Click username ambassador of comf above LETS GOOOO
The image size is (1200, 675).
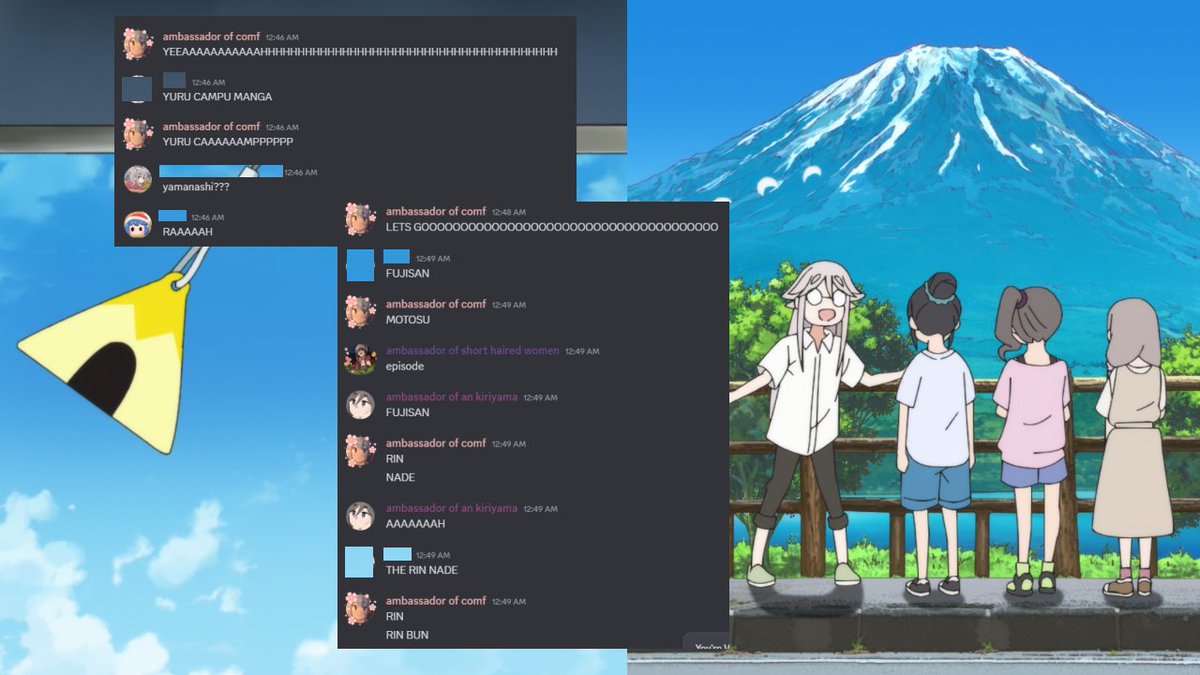coord(435,211)
